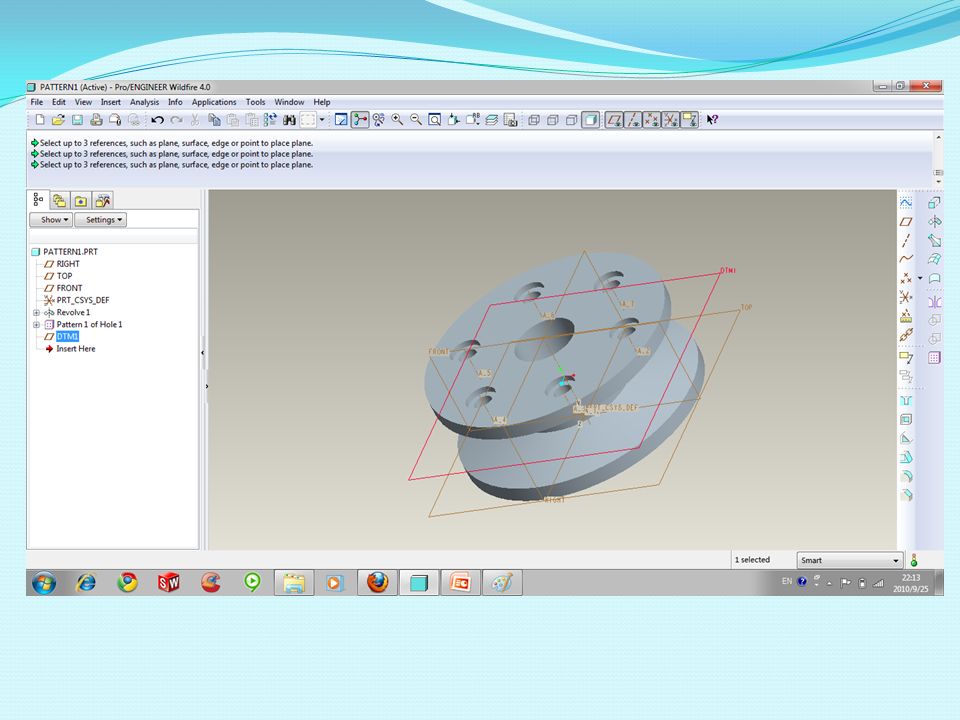Toggle Wireframe display mode
The image size is (960, 720).
(534, 120)
